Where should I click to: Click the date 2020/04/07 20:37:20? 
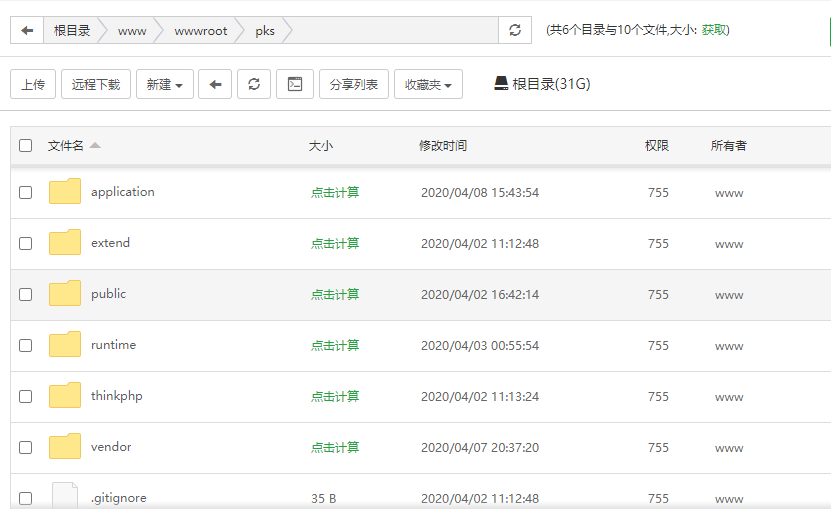click(480, 448)
